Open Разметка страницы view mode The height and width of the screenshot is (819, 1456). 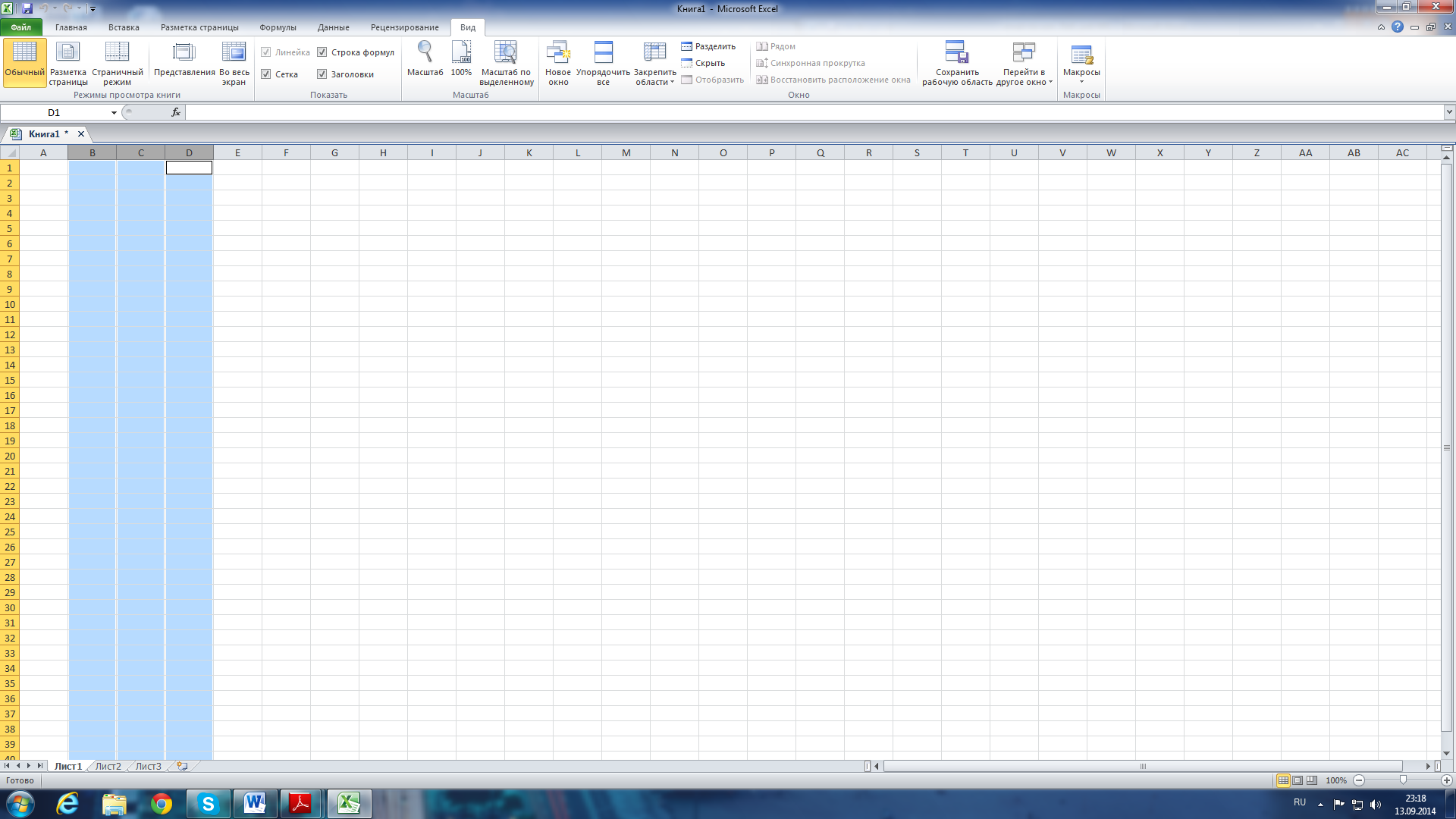(x=68, y=62)
